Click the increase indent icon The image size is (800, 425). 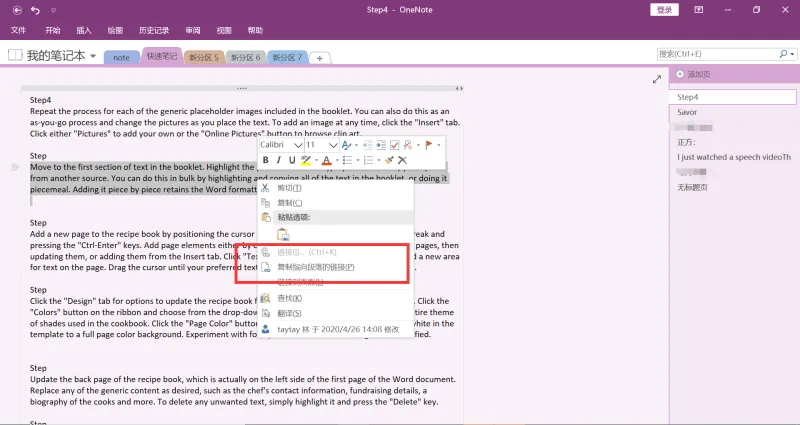pos(381,145)
